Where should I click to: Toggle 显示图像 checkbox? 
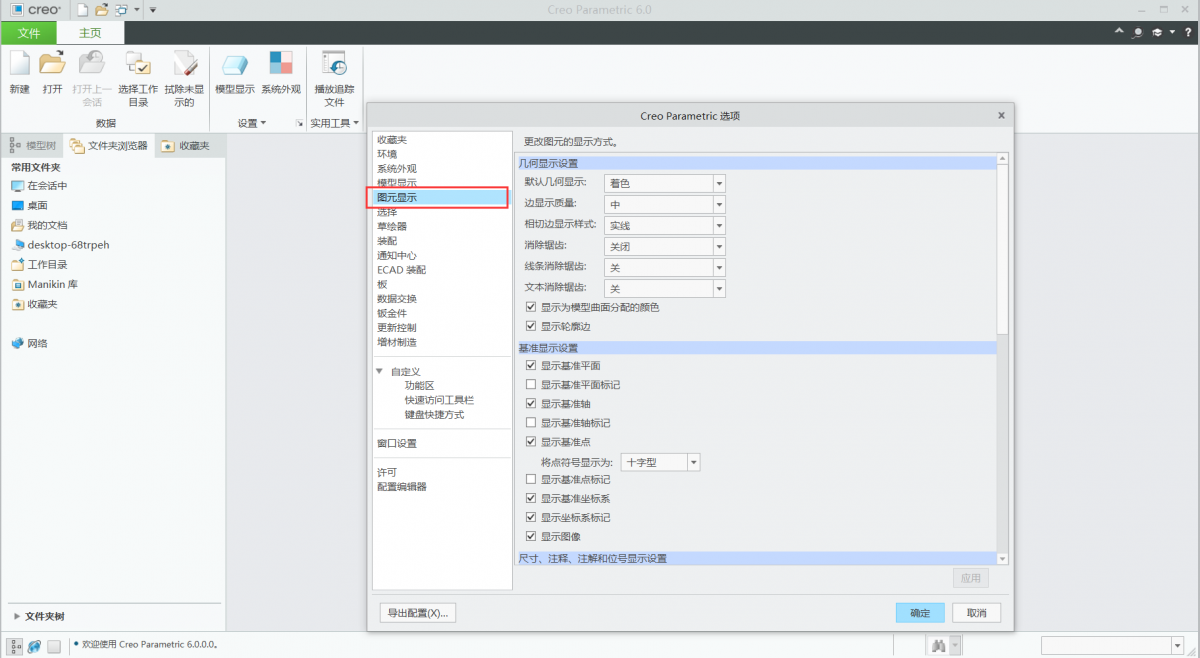pyautogui.click(x=531, y=537)
